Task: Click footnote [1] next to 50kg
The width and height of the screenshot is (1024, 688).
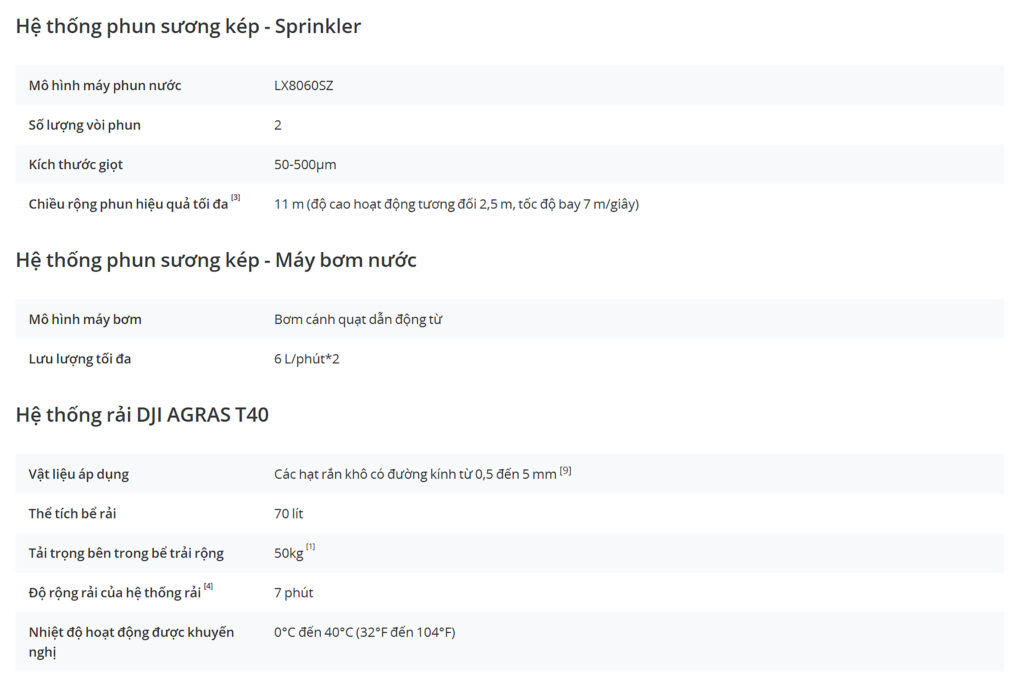Action: pyautogui.click(x=311, y=547)
